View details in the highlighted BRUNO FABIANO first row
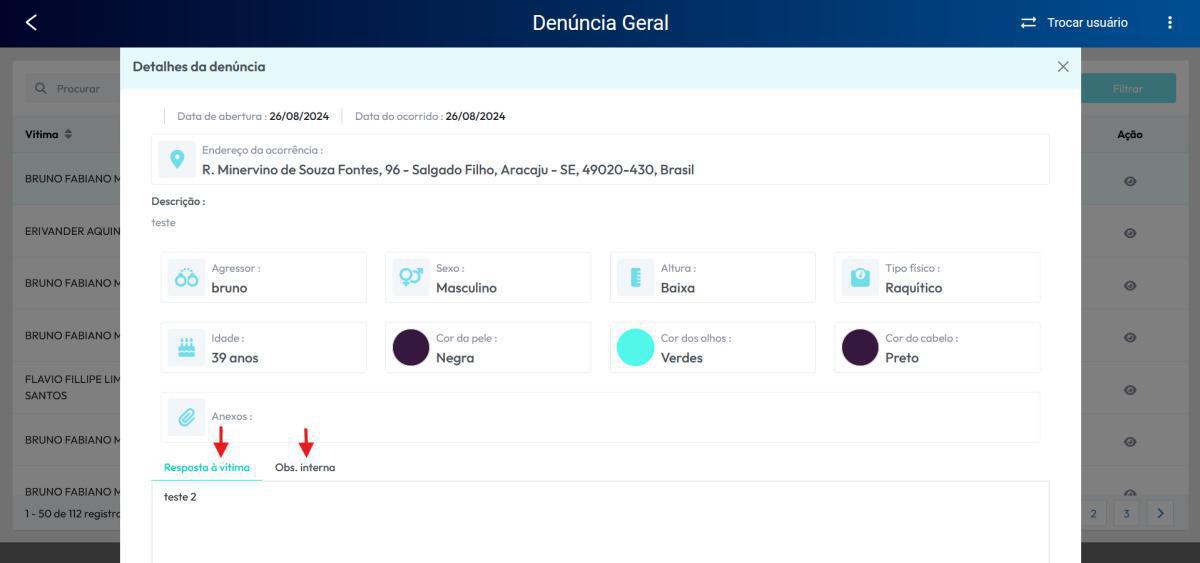The width and height of the screenshot is (1200, 563). tap(1130, 181)
